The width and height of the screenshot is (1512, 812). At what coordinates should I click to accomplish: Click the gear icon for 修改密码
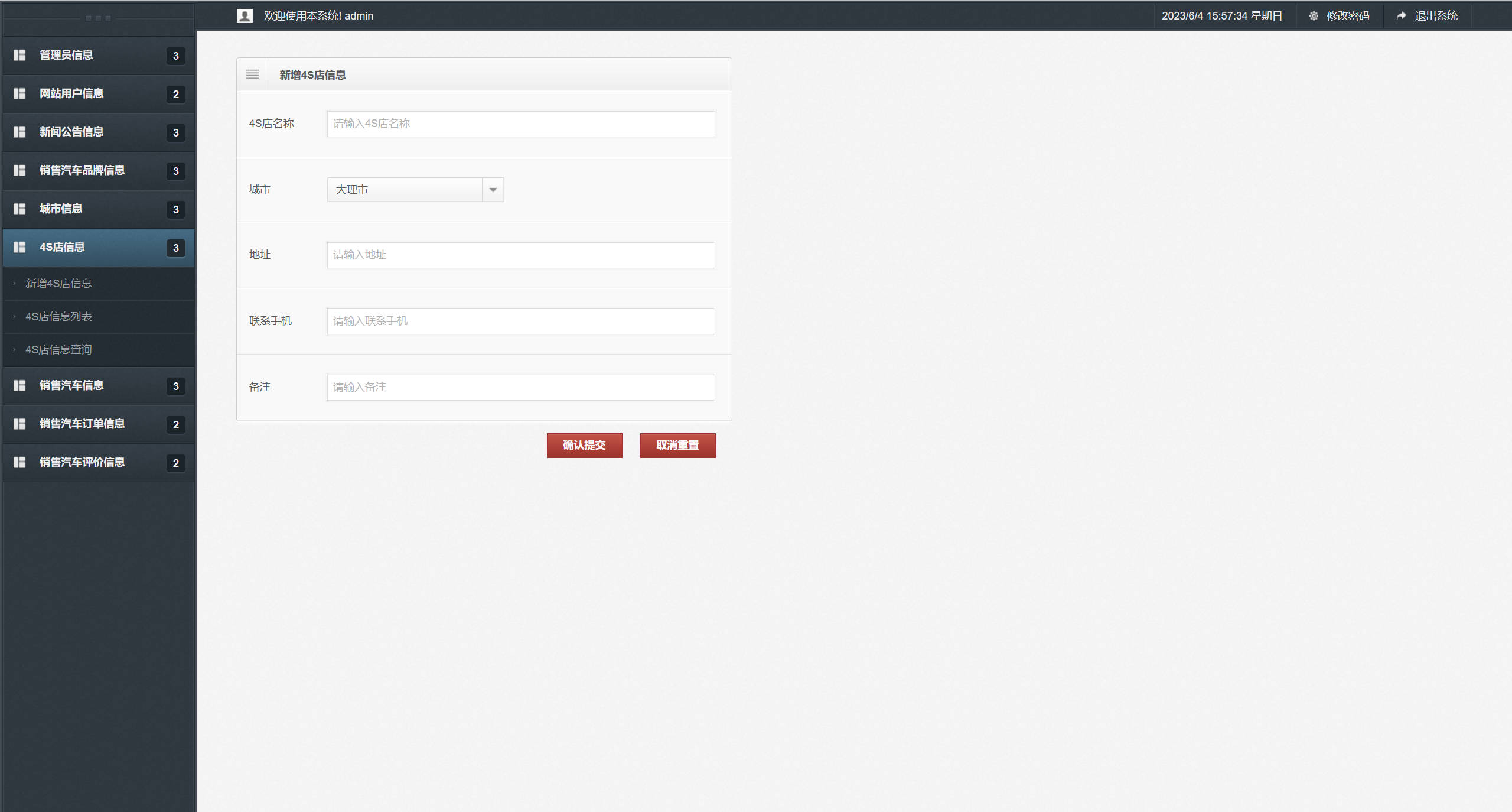pos(1314,16)
